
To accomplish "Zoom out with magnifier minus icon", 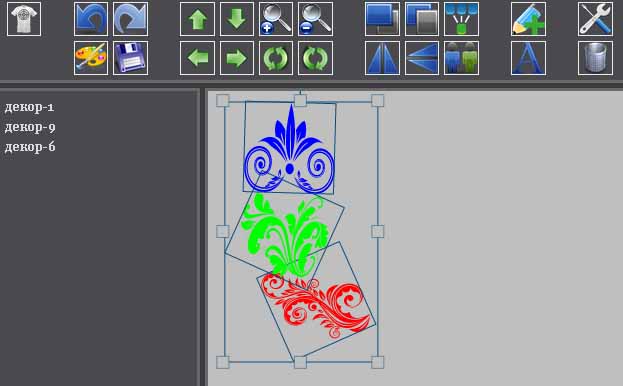I will click(315, 19).
